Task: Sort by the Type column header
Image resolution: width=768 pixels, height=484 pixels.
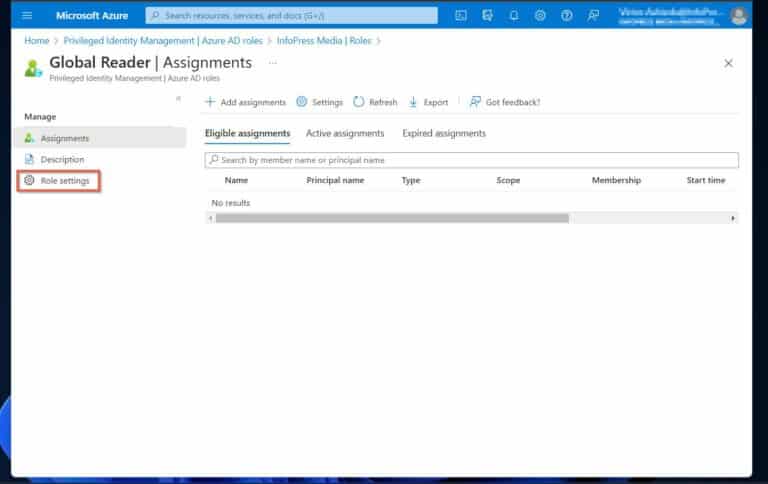Action: click(411, 180)
